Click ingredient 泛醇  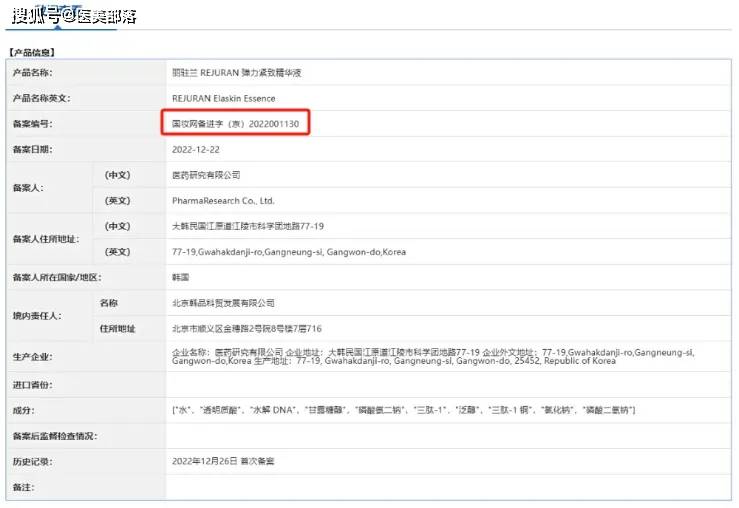pyautogui.click(x=468, y=410)
